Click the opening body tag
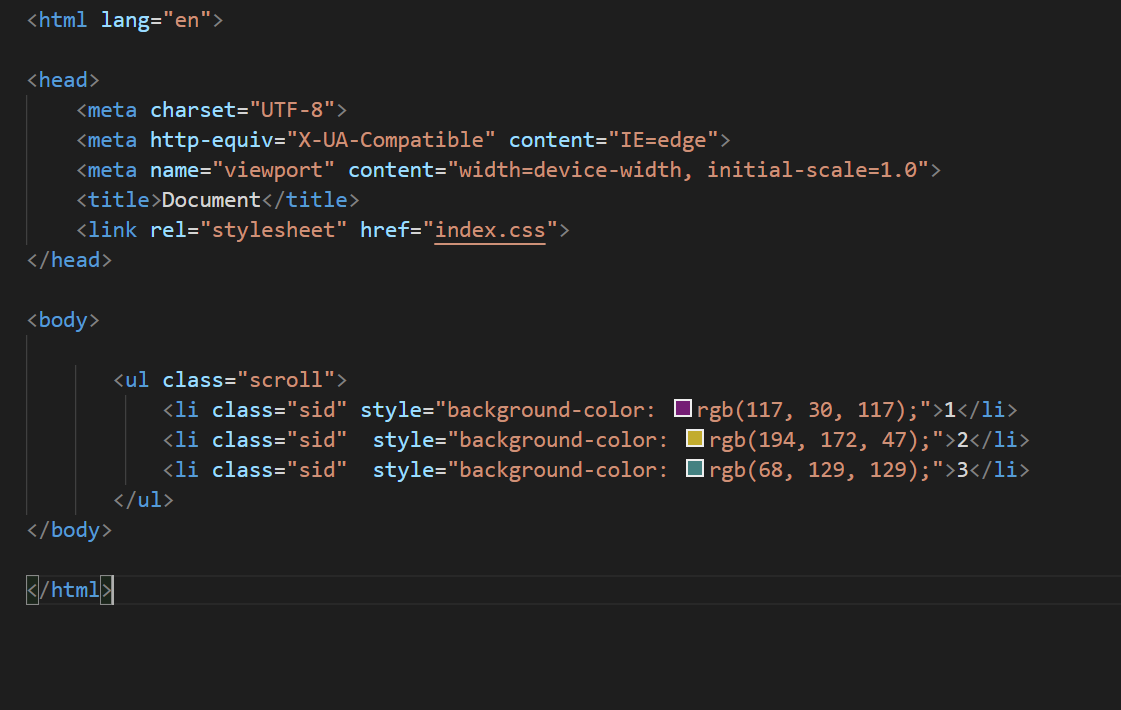1121x710 pixels. [63, 320]
